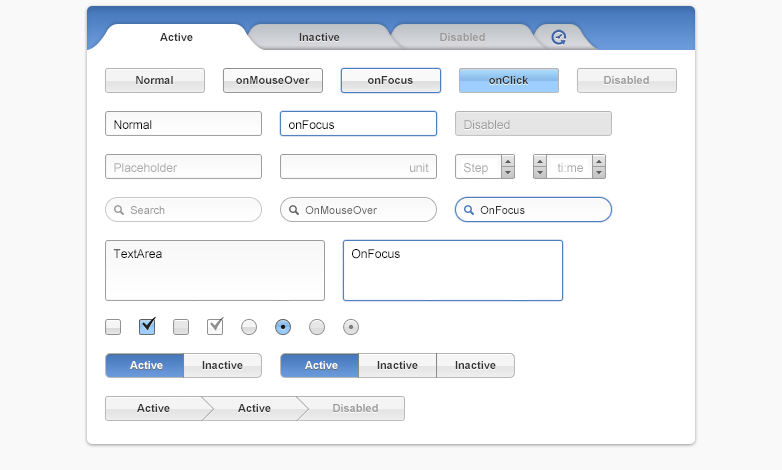Click the OnMouseOver search input

coord(359,210)
